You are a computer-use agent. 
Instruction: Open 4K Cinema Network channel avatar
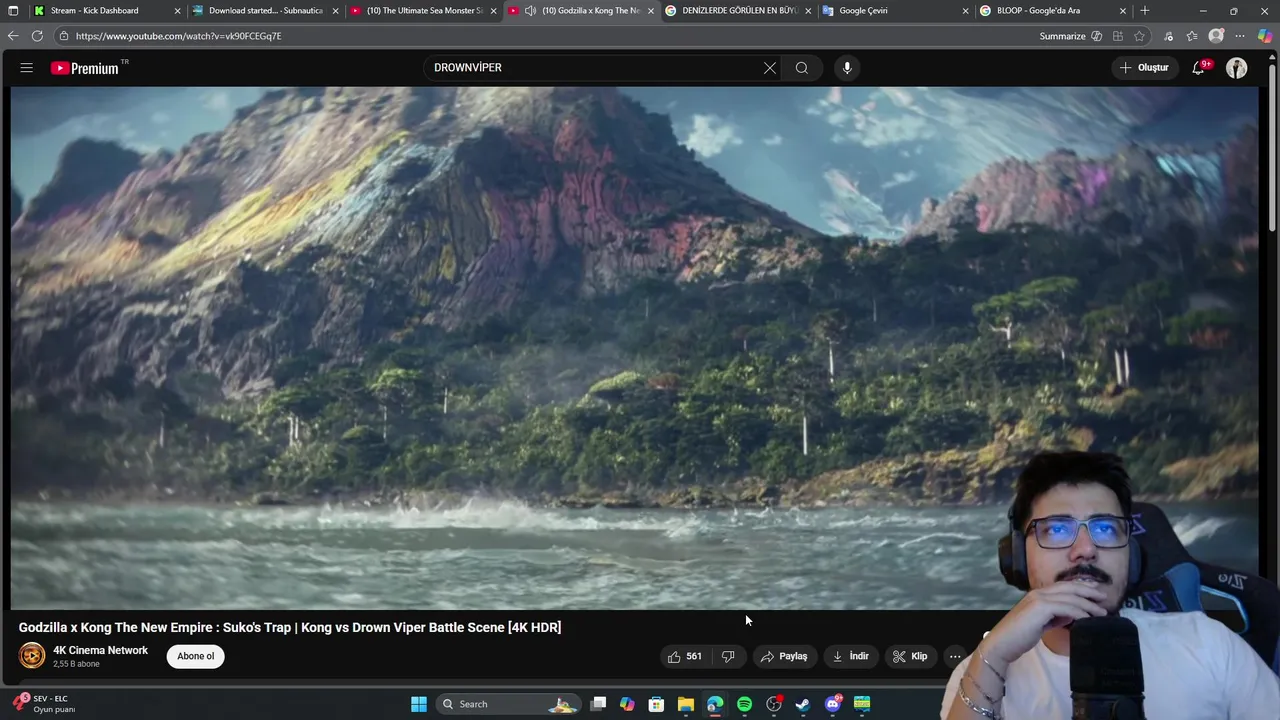pyautogui.click(x=32, y=656)
